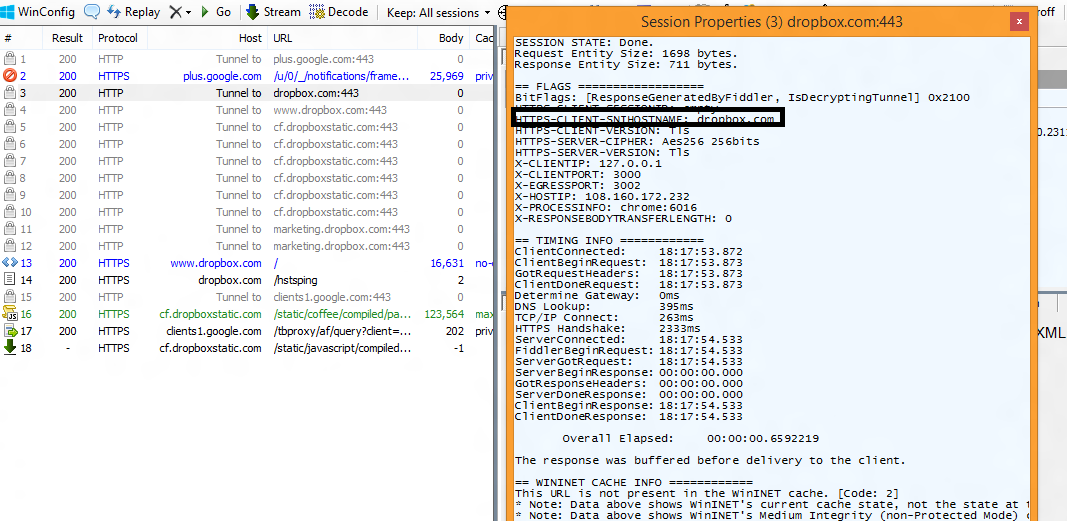This screenshot has width=1067, height=521.
Task: Click the green Go play icon
Action: [x=204, y=12]
